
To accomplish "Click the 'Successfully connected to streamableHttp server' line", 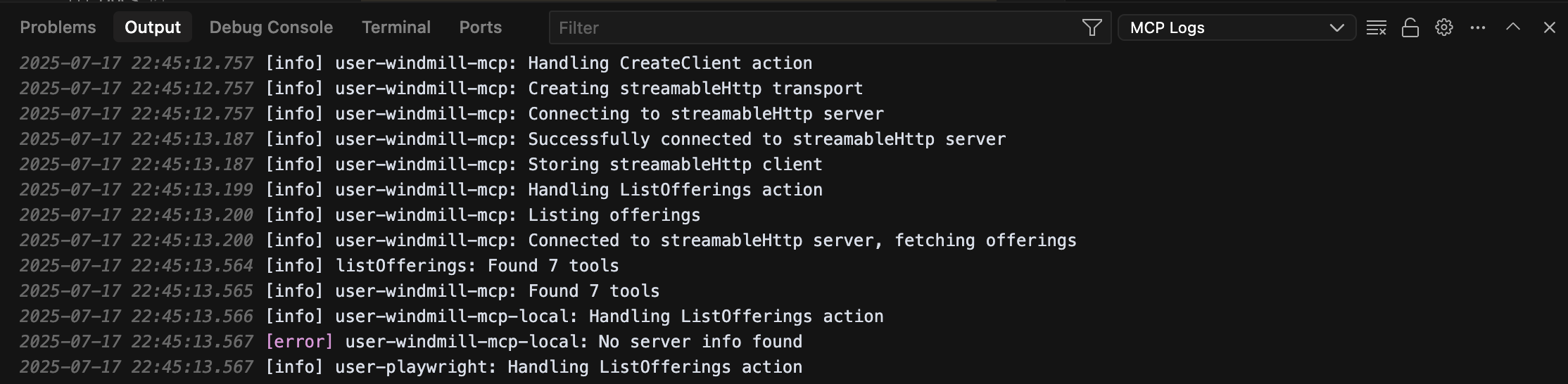I will (512, 139).
